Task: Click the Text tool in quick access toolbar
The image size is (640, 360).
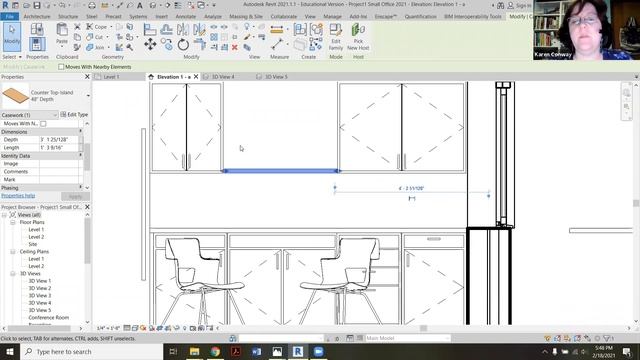Action: [140, 5]
